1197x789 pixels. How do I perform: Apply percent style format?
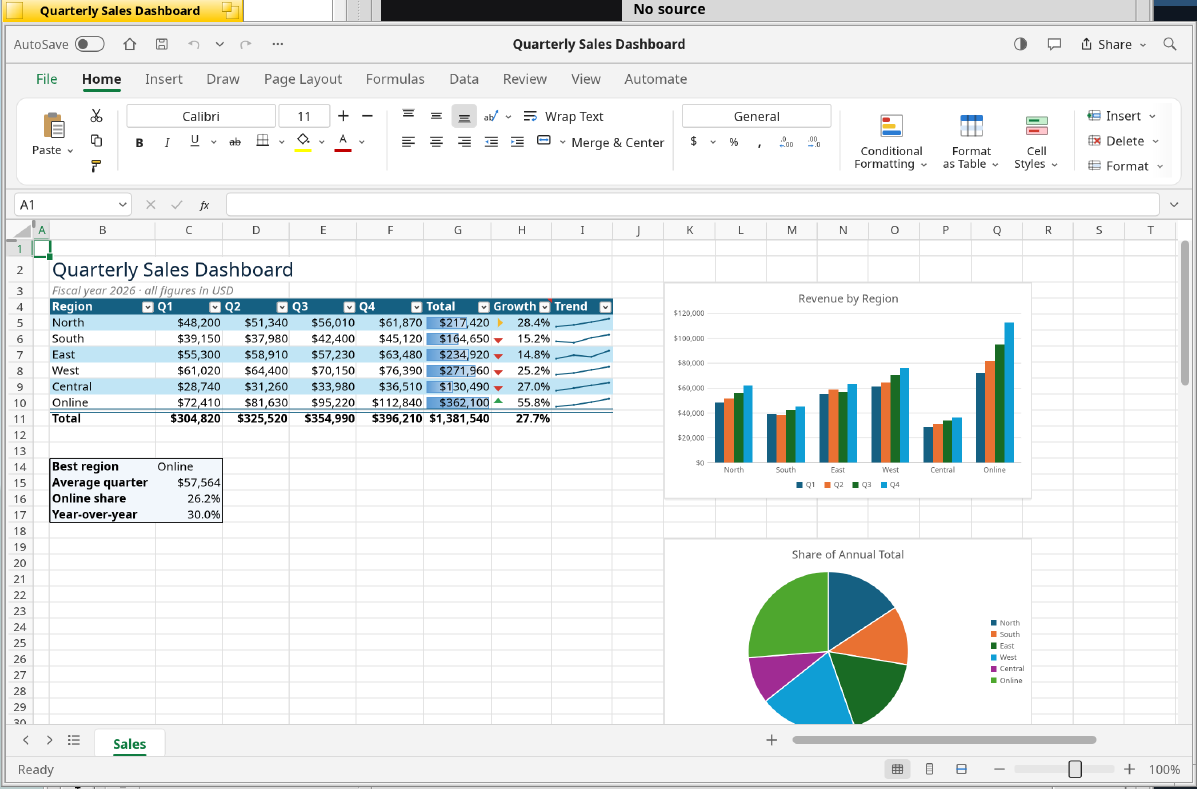click(x=734, y=142)
